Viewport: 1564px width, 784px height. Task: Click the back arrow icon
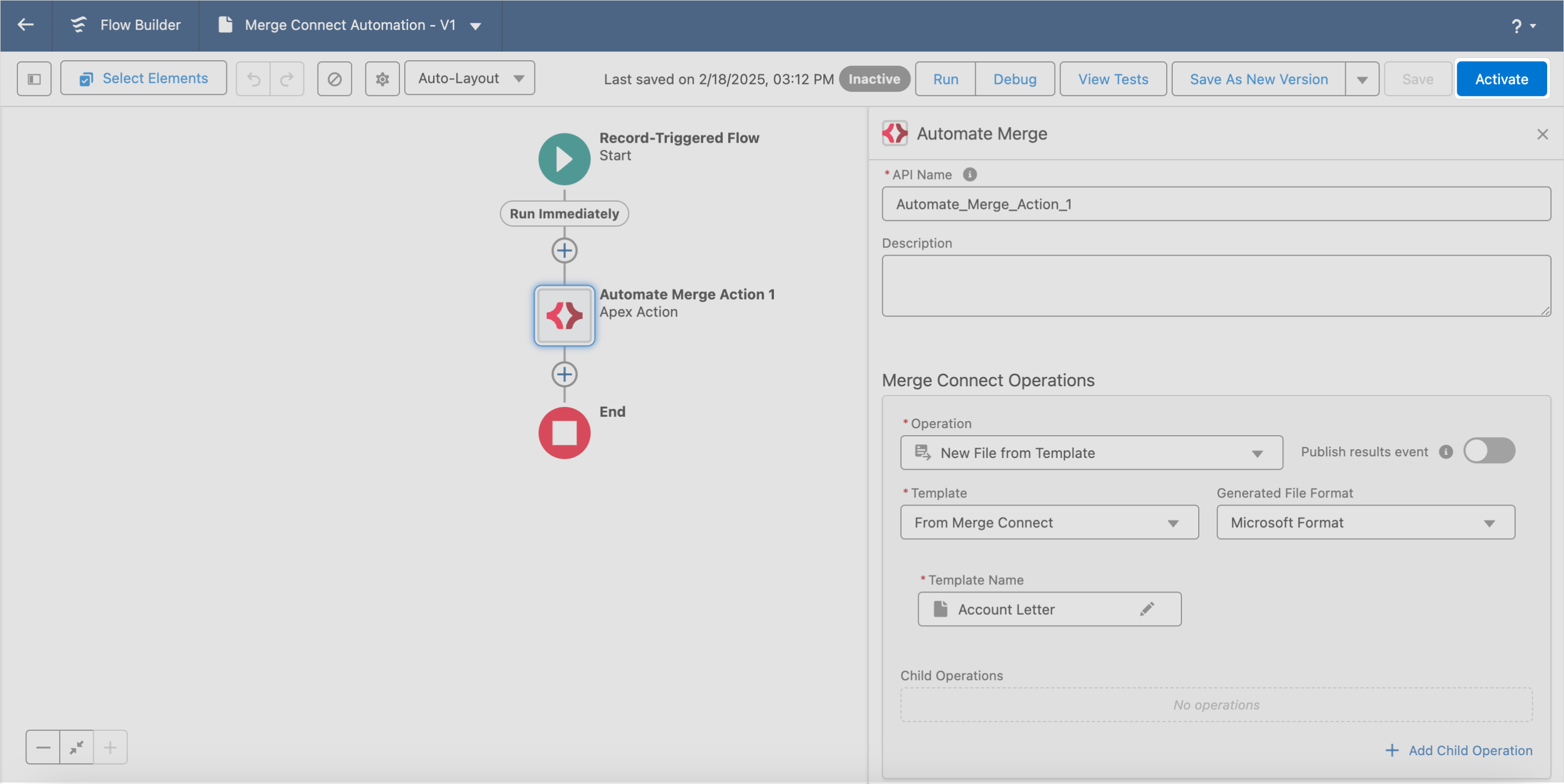click(26, 25)
